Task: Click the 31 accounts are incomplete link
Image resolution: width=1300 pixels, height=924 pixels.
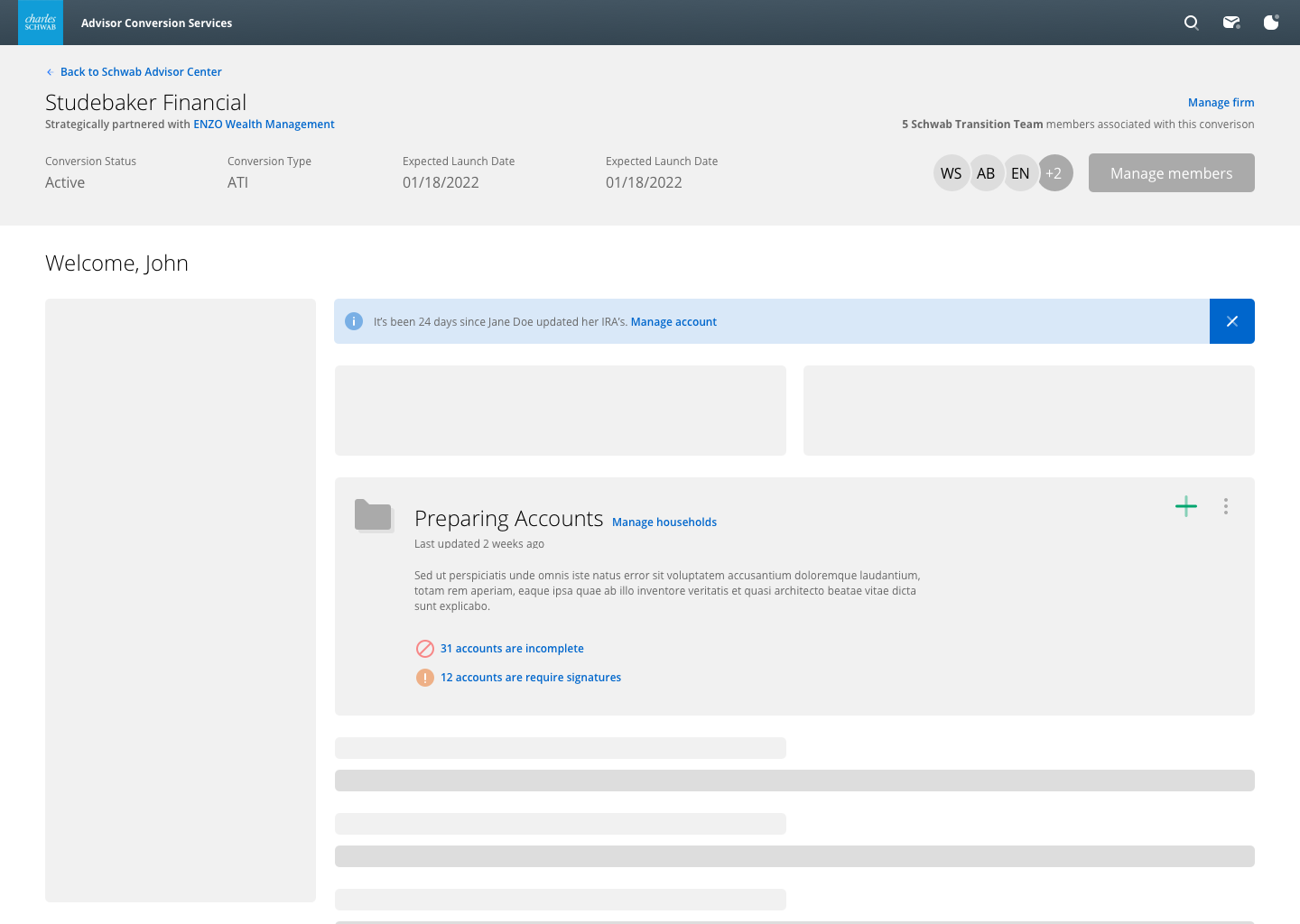Action: point(512,648)
